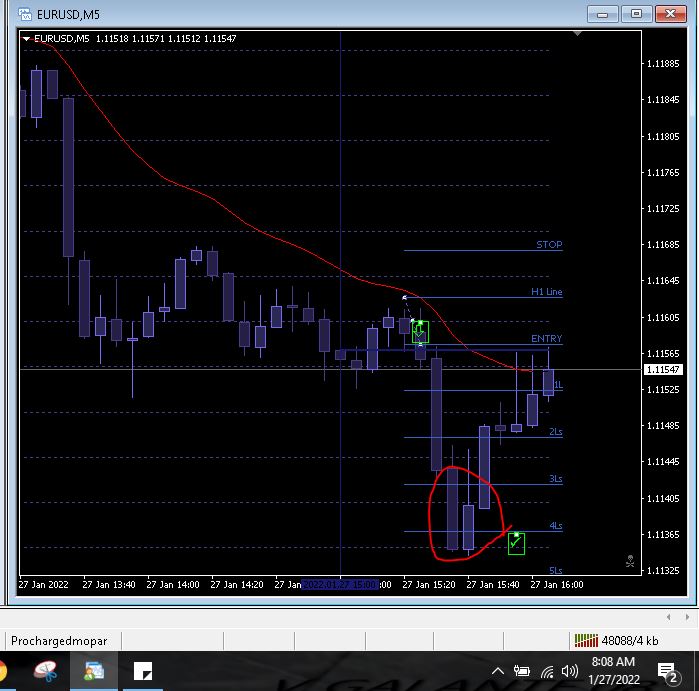Click the 48088/4 kb traffic indicator

(629, 641)
